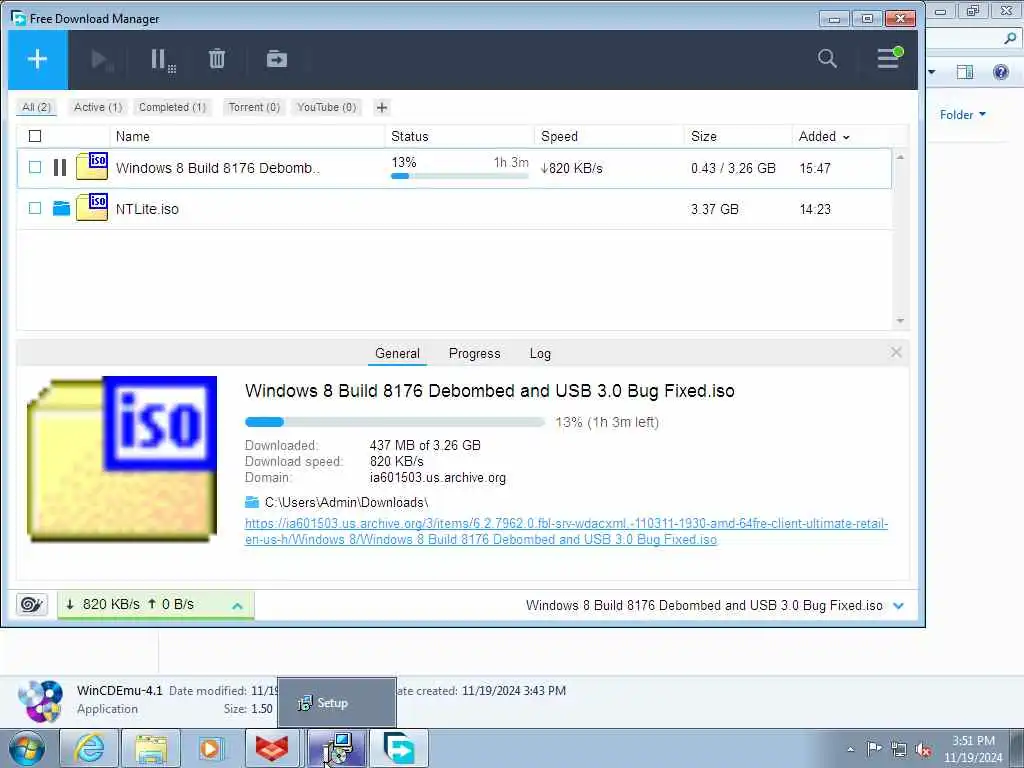
Task: Delete selected download with trash icon
Action: pos(217,59)
